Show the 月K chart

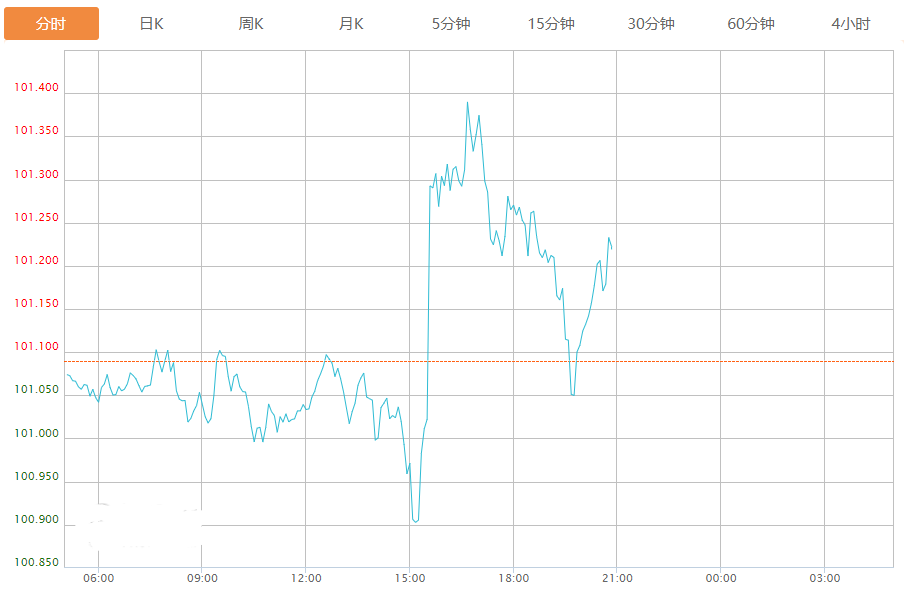pyautogui.click(x=351, y=24)
